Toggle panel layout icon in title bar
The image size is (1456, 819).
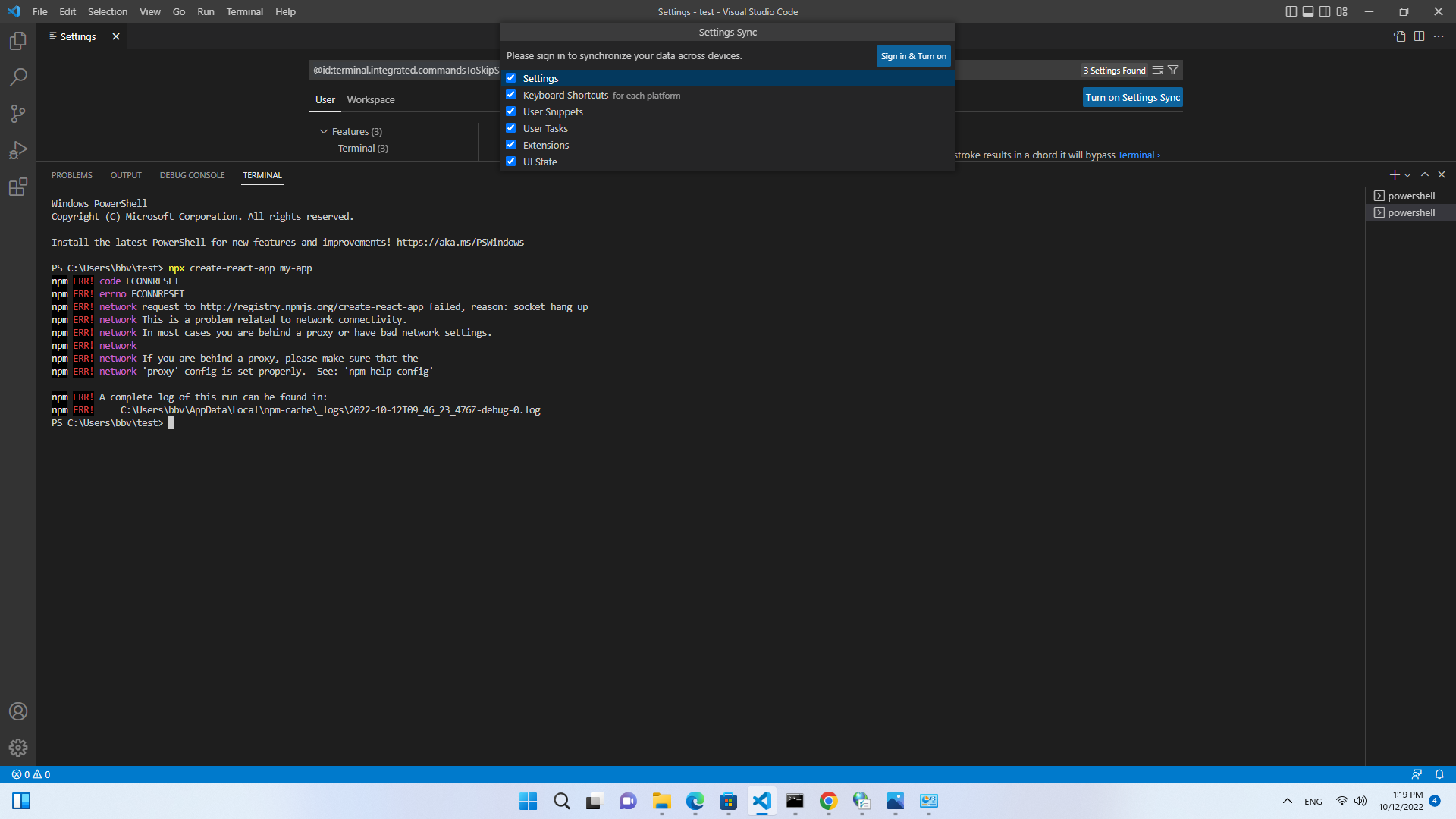point(1308,11)
